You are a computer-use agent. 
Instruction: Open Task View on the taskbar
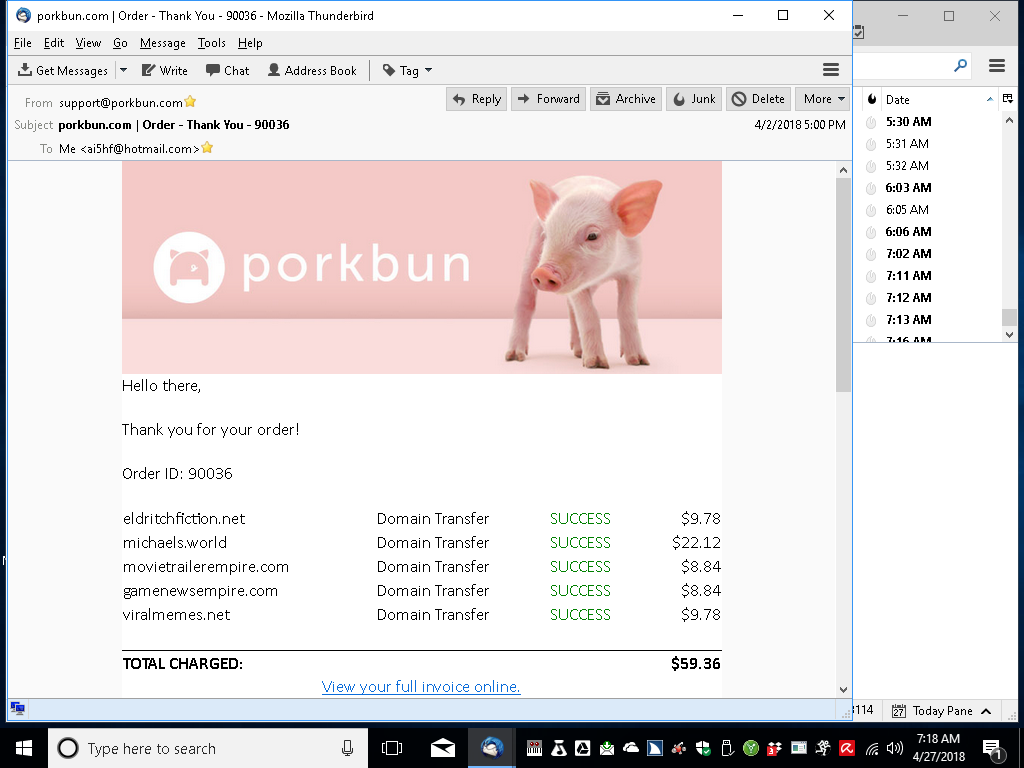[x=392, y=748]
